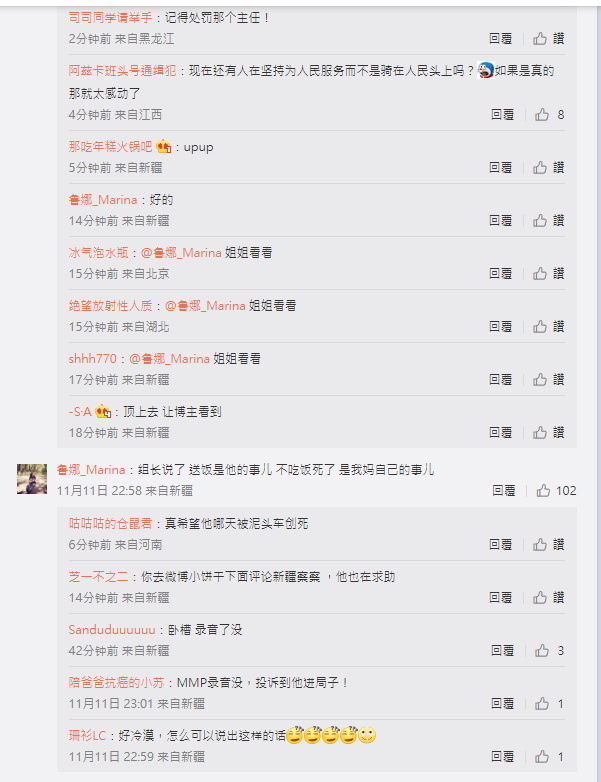Click the page's vertical scrollbar
This screenshot has width=601, height=782.
click(x=599, y=391)
